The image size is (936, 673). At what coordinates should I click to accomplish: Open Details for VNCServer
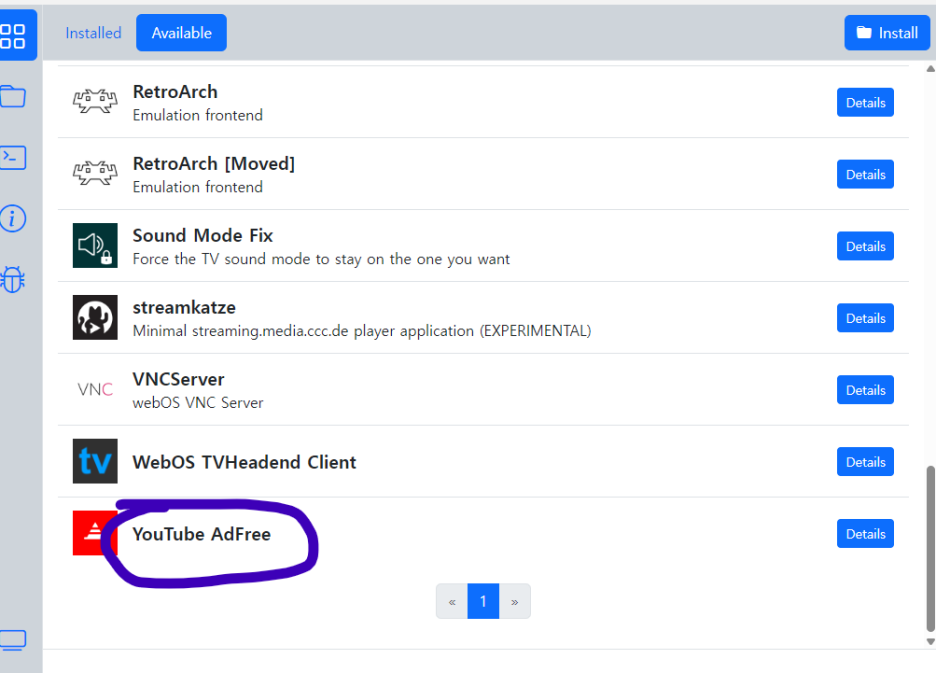(866, 390)
